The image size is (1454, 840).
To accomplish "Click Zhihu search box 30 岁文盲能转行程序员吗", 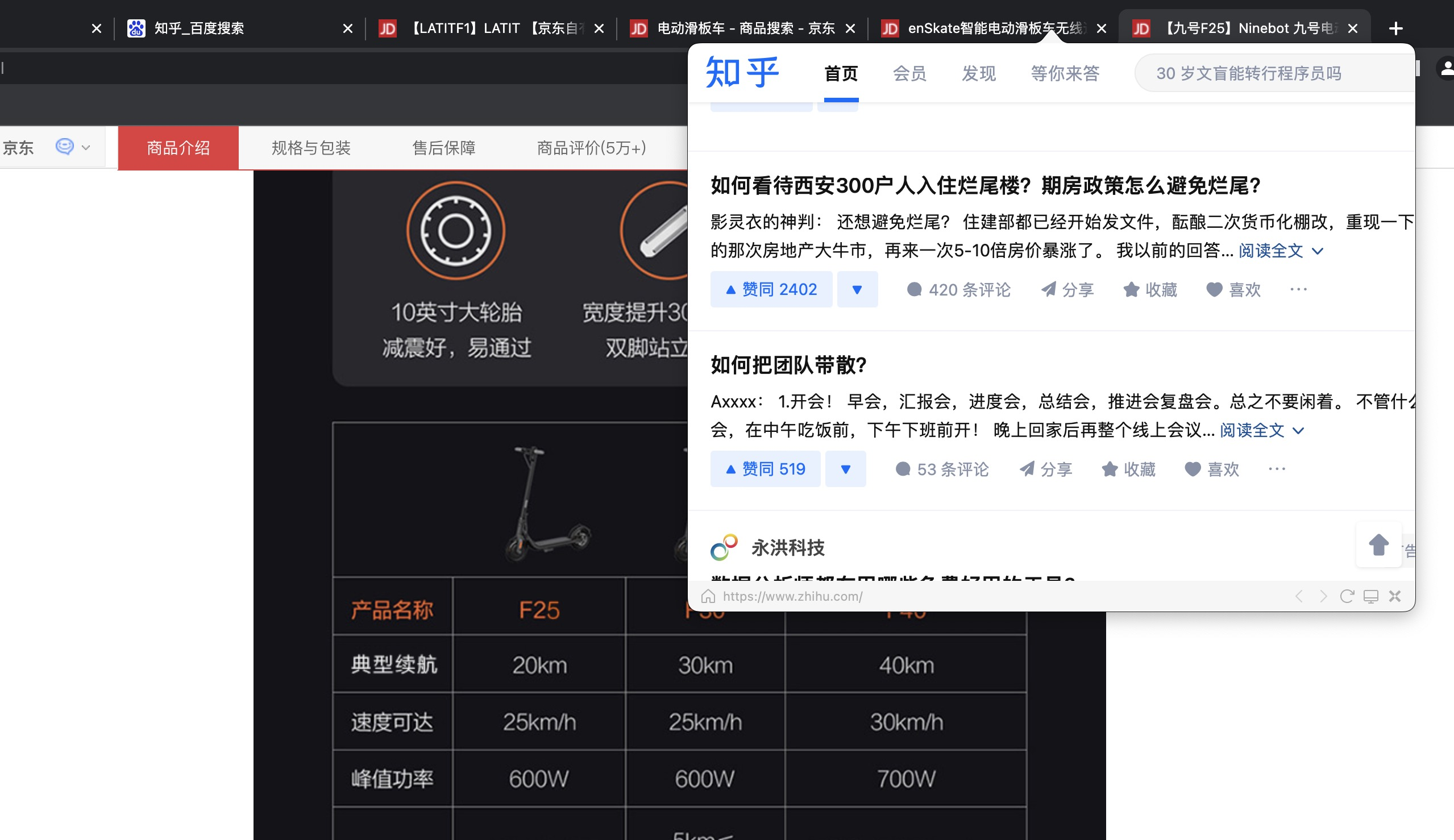I will tap(1275, 73).
